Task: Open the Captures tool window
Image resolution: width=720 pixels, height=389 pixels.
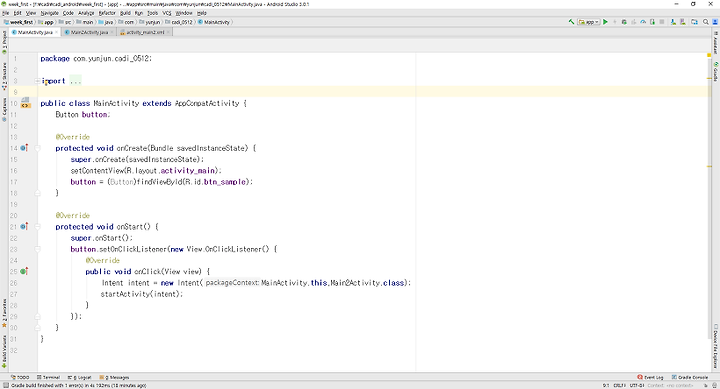Action: pos(4,109)
